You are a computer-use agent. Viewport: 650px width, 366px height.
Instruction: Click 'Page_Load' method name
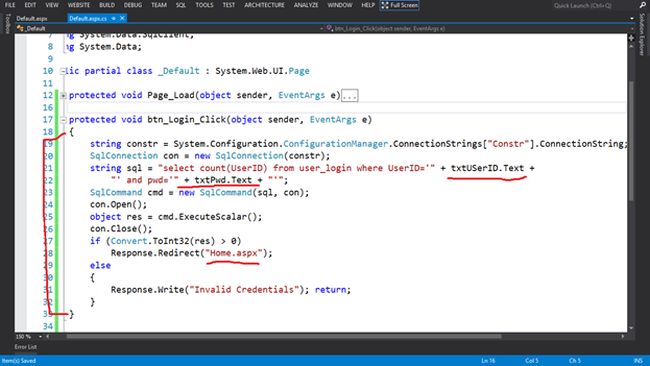pyautogui.click(x=171, y=96)
